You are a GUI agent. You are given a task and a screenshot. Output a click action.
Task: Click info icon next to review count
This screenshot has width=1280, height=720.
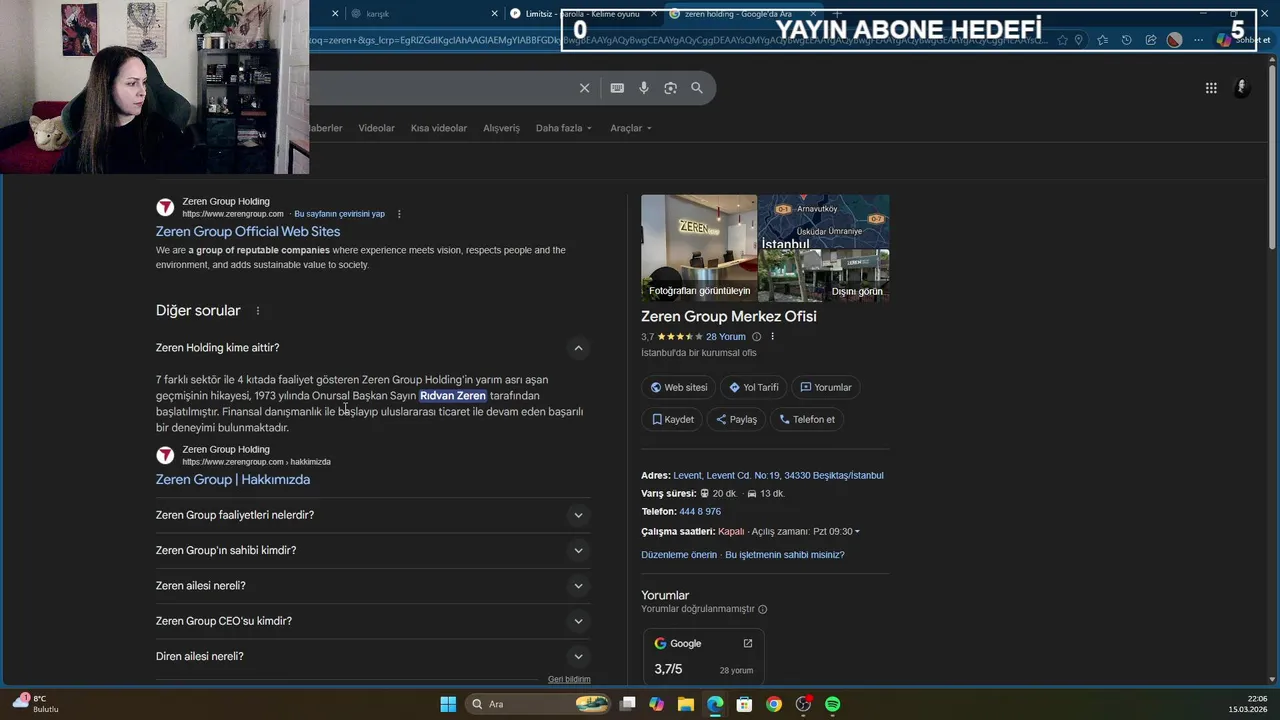[x=756, y=337]
